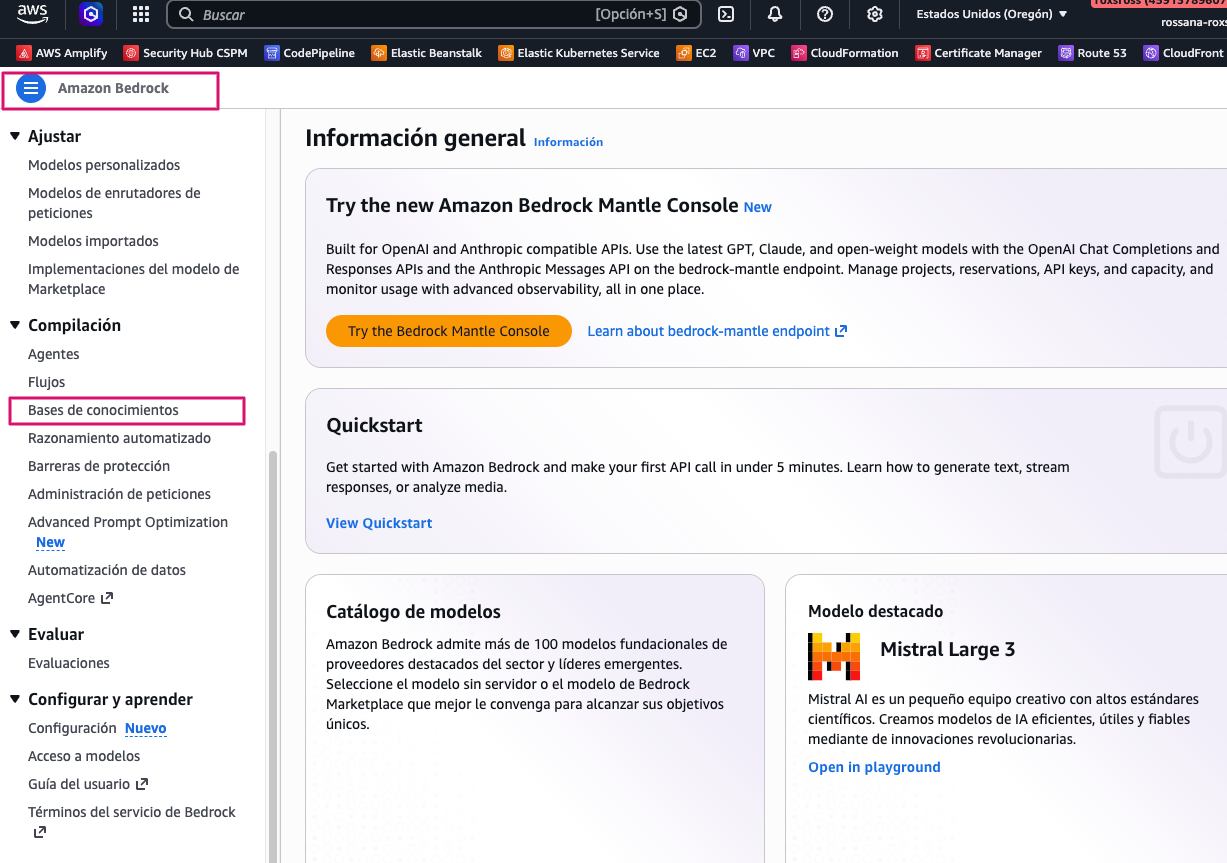Viewport: 1227px width, 863px height.
Task: Go to Agentes
Action: coord(54,354)
